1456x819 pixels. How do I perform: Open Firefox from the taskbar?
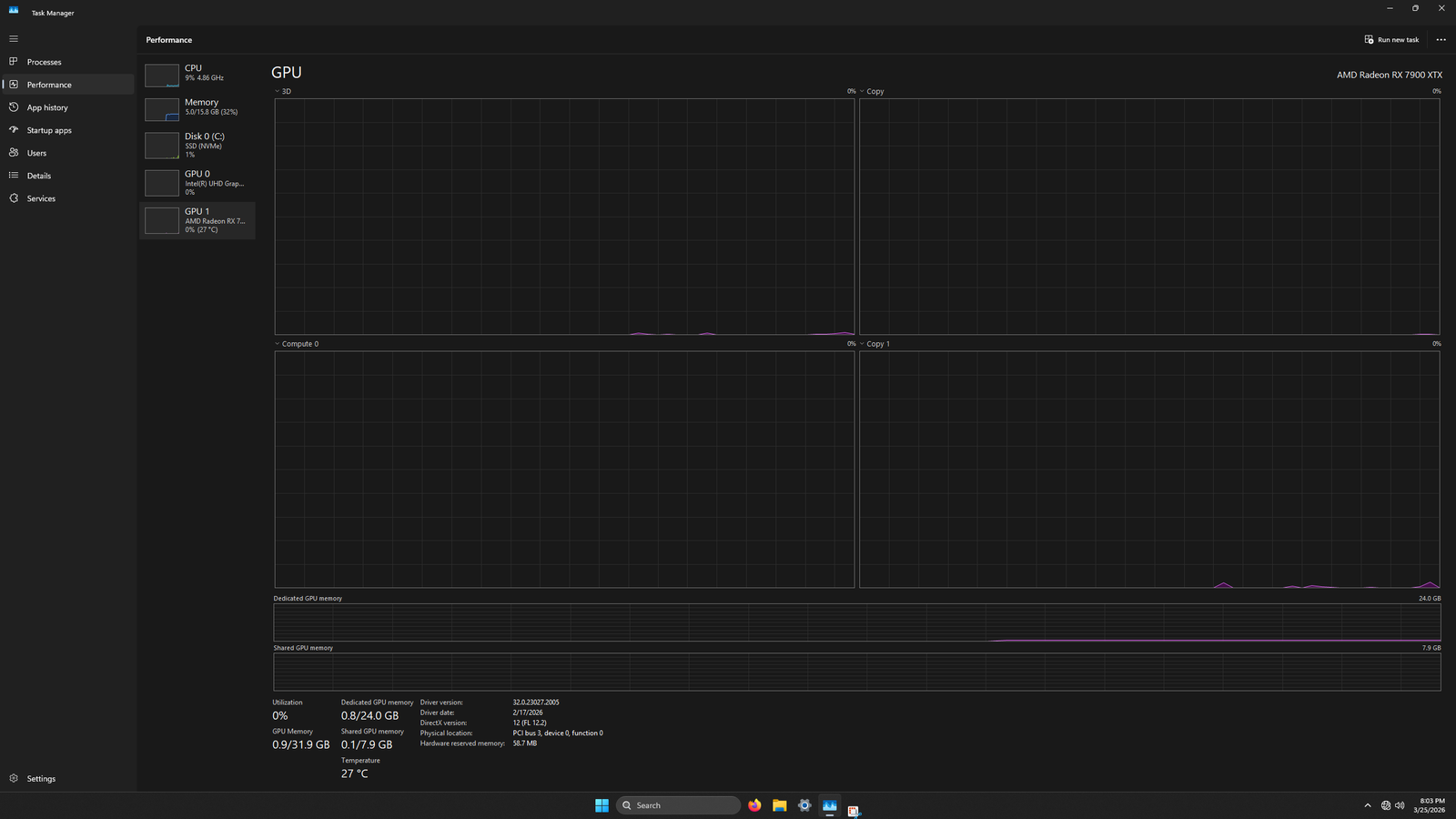click(x=754, y=805)
